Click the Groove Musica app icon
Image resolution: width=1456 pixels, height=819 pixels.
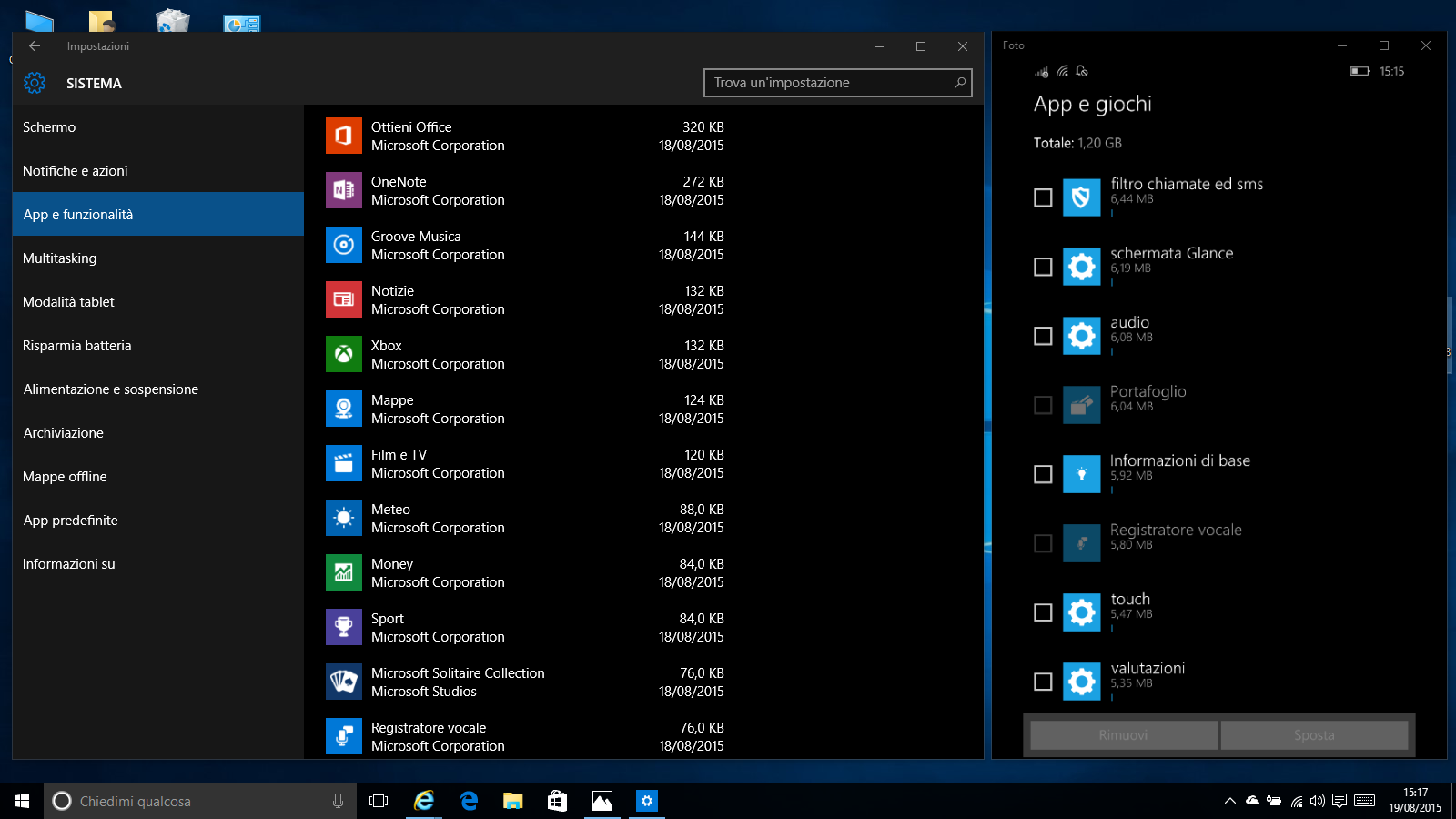[344, 245]
